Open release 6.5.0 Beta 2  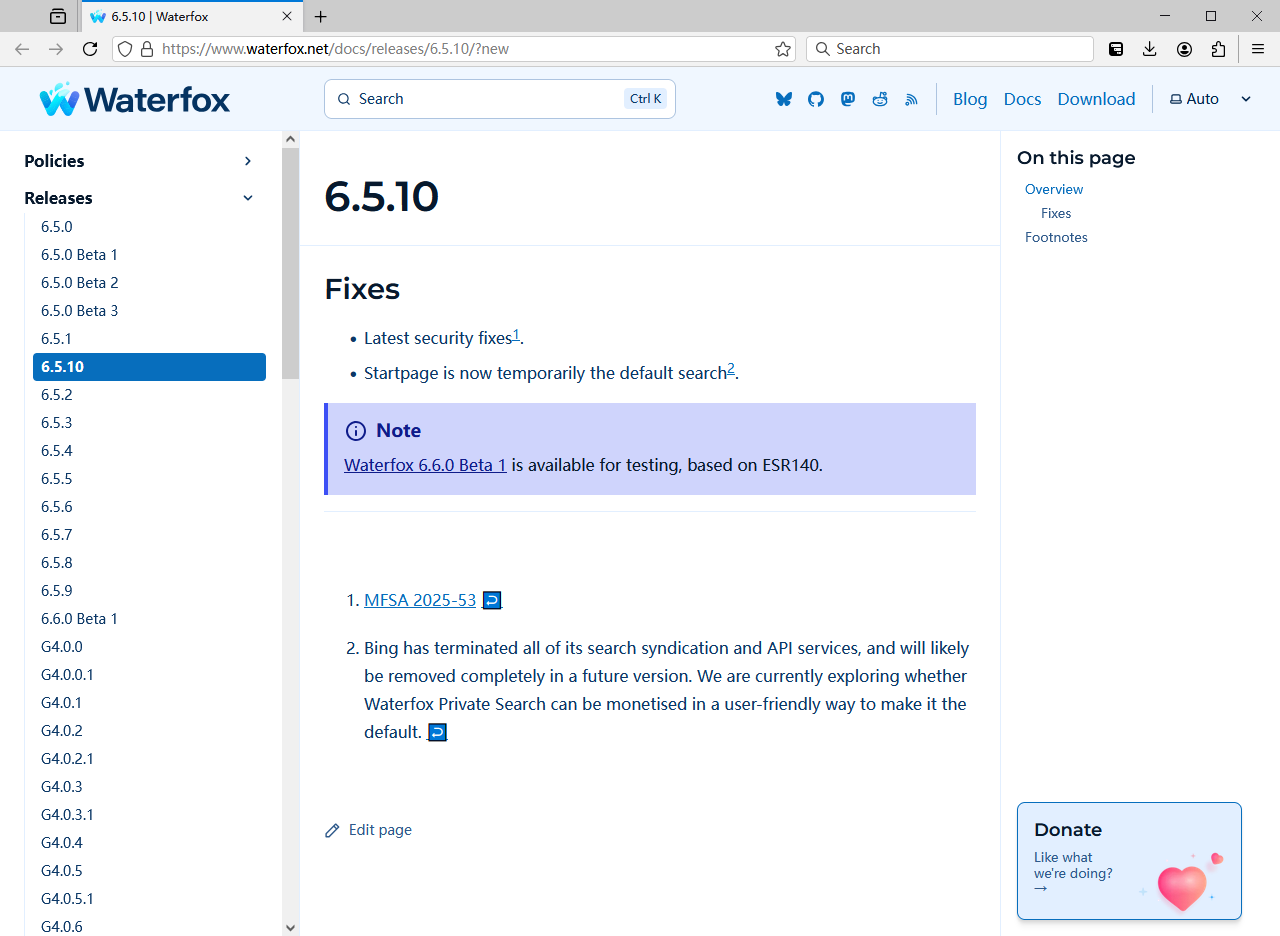[x=149, y=283]
